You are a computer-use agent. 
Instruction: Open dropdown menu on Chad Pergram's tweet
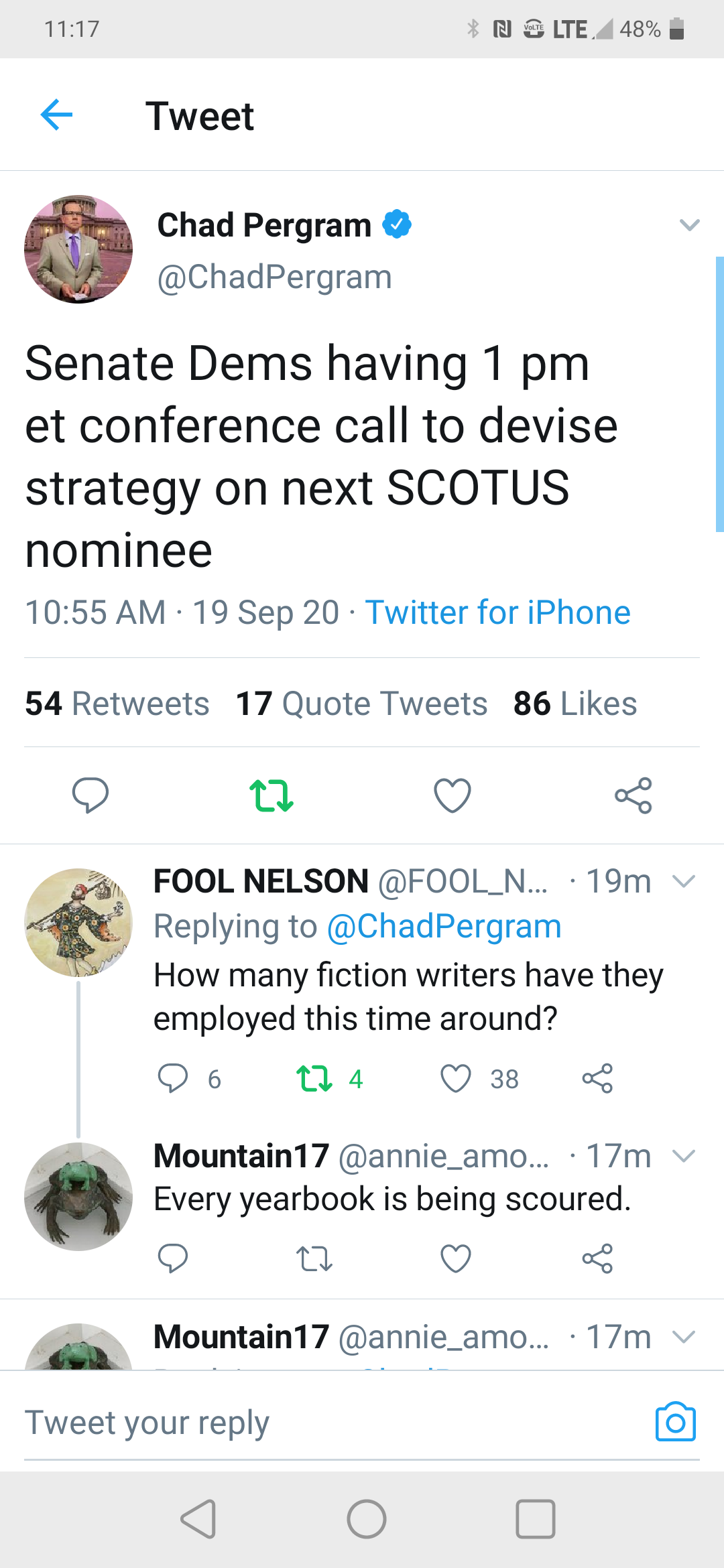(x=689, y=225)
